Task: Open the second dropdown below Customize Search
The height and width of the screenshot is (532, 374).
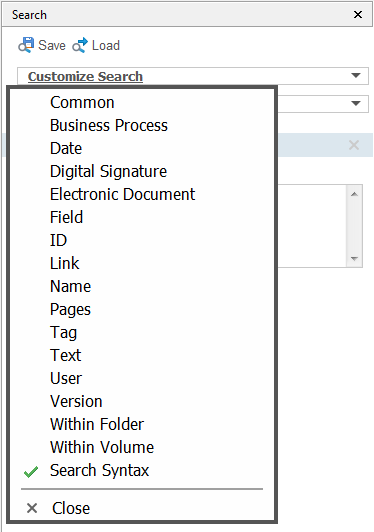Action: coord(356,103)
